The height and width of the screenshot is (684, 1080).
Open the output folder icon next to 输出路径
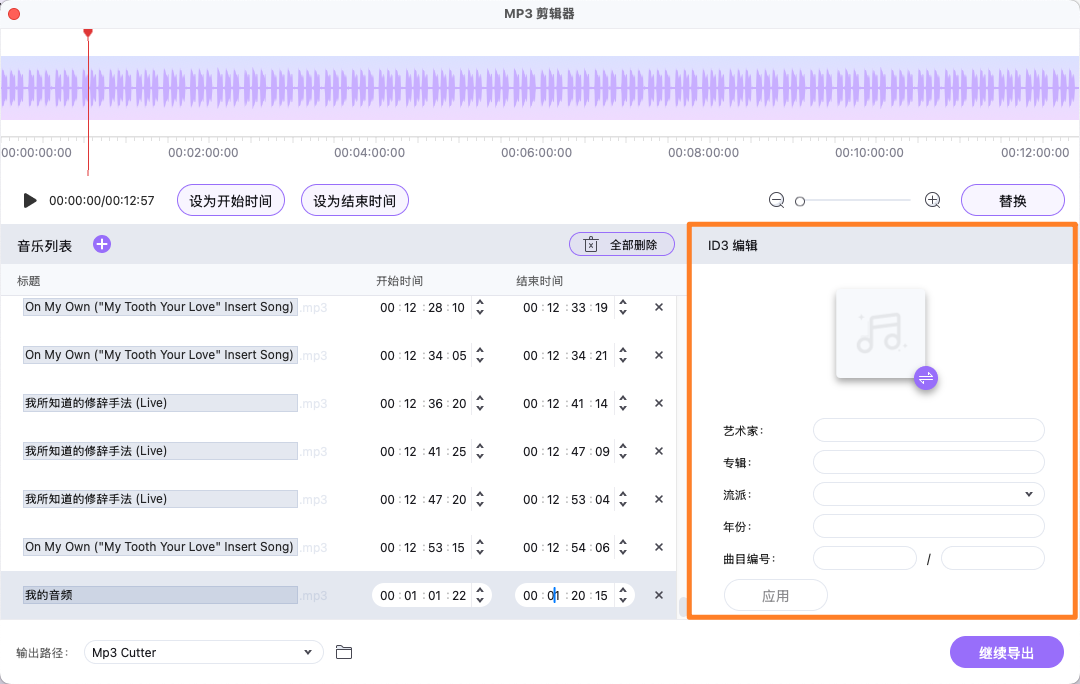click(344, 652)
